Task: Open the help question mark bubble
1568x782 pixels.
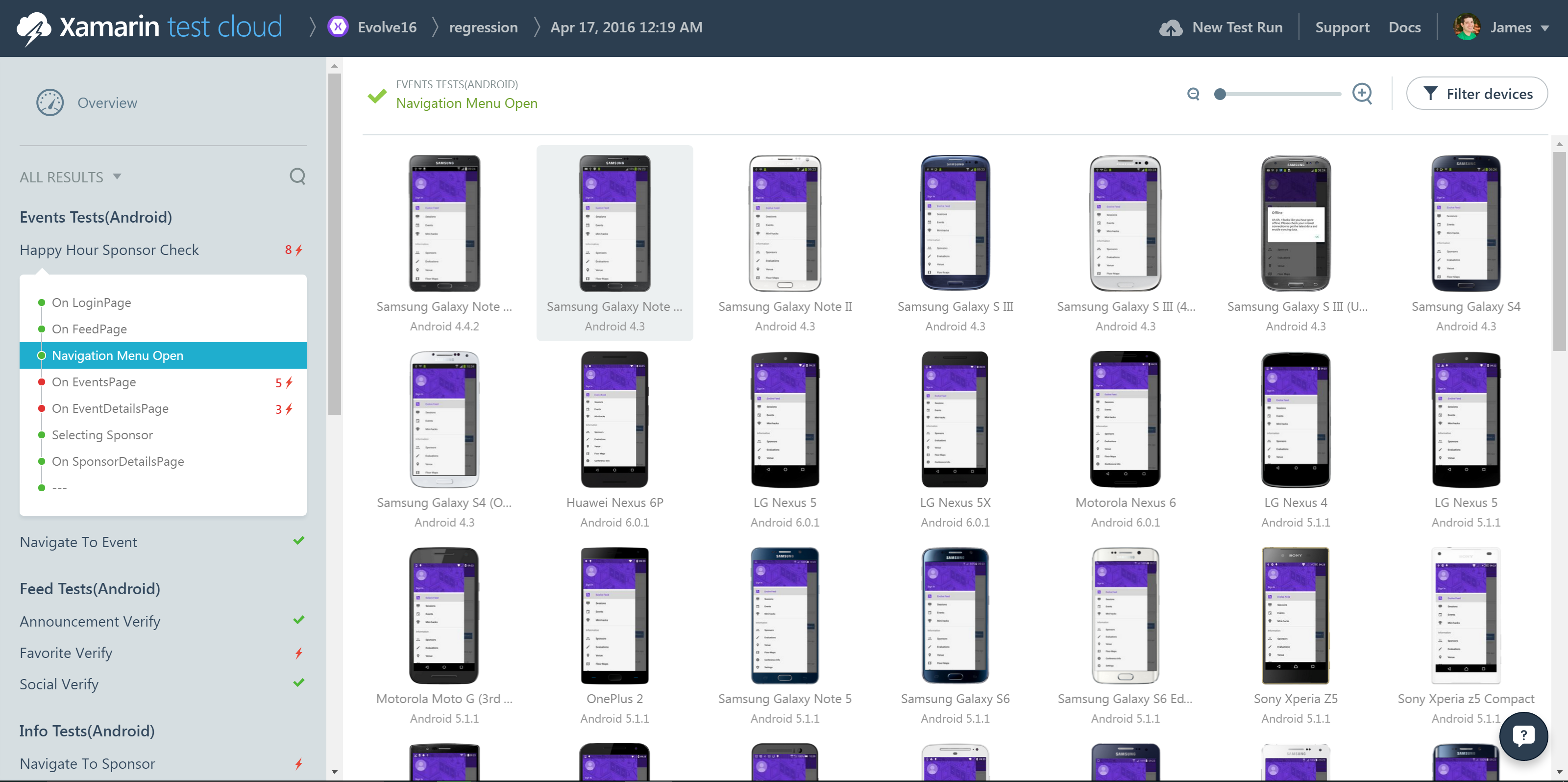Action: [1523, 736]
